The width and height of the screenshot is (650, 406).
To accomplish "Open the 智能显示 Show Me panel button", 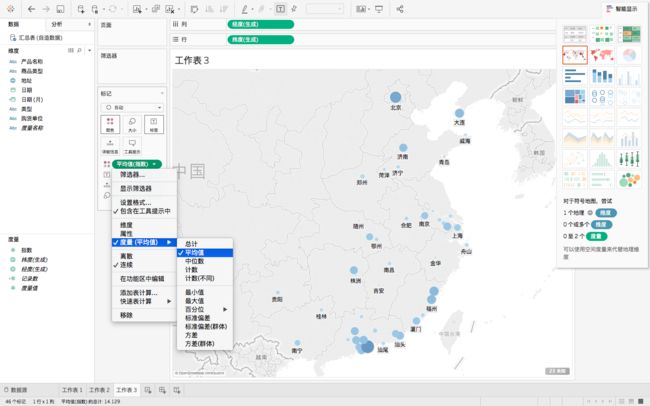I will [x=622, y=9].
